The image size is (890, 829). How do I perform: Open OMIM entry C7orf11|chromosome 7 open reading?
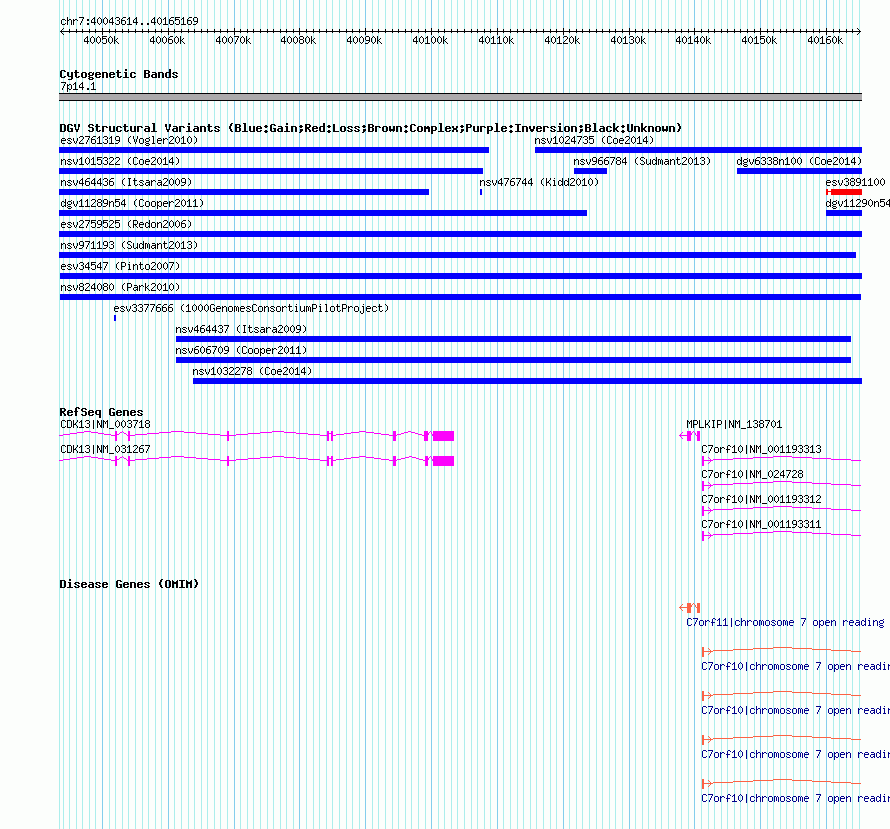coord(786,622)
